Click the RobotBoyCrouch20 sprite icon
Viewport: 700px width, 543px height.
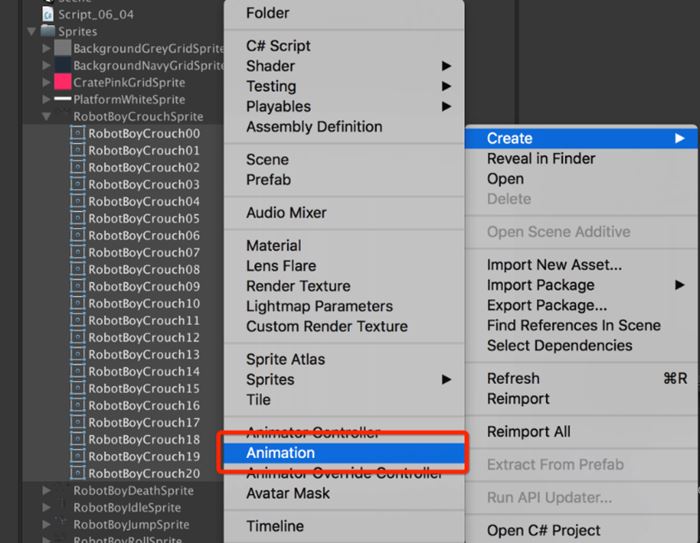tap(78, 473)
